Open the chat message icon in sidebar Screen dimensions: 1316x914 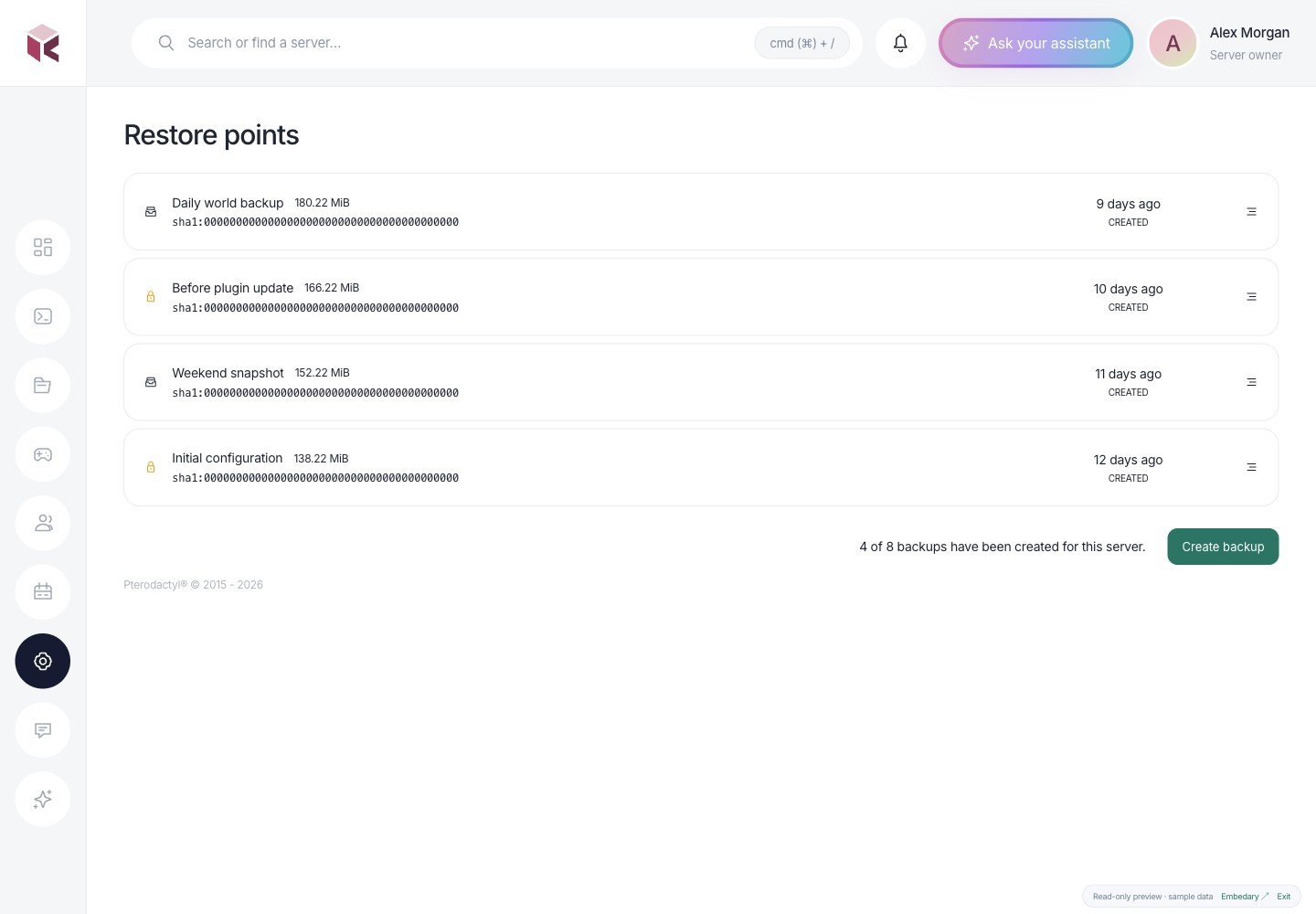43,730
